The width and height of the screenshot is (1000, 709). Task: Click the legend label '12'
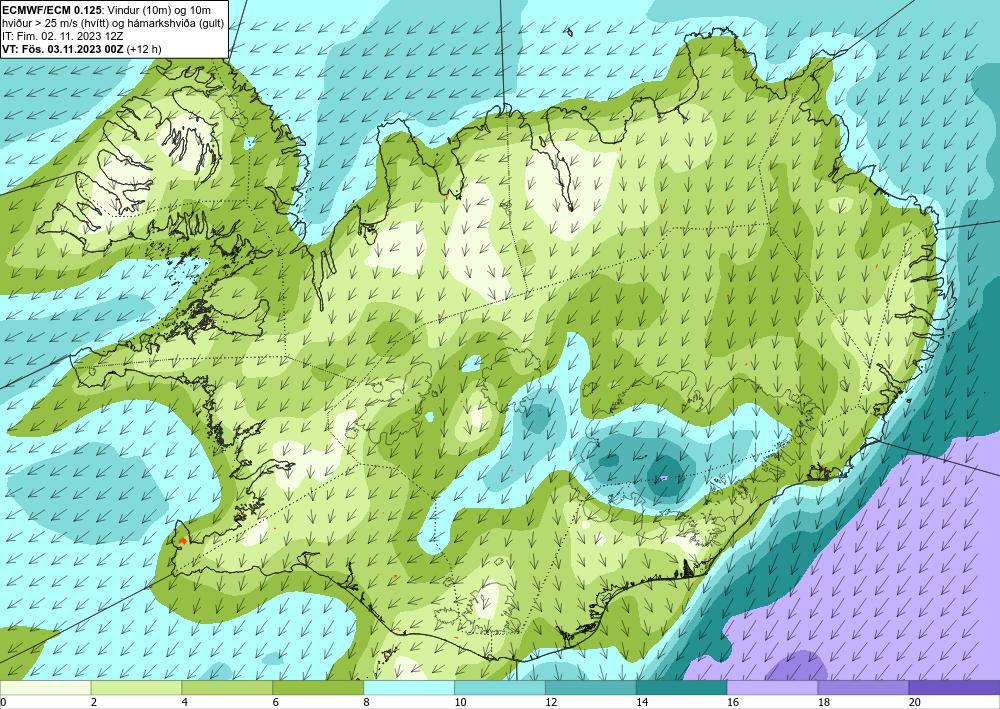coord(551,702)
